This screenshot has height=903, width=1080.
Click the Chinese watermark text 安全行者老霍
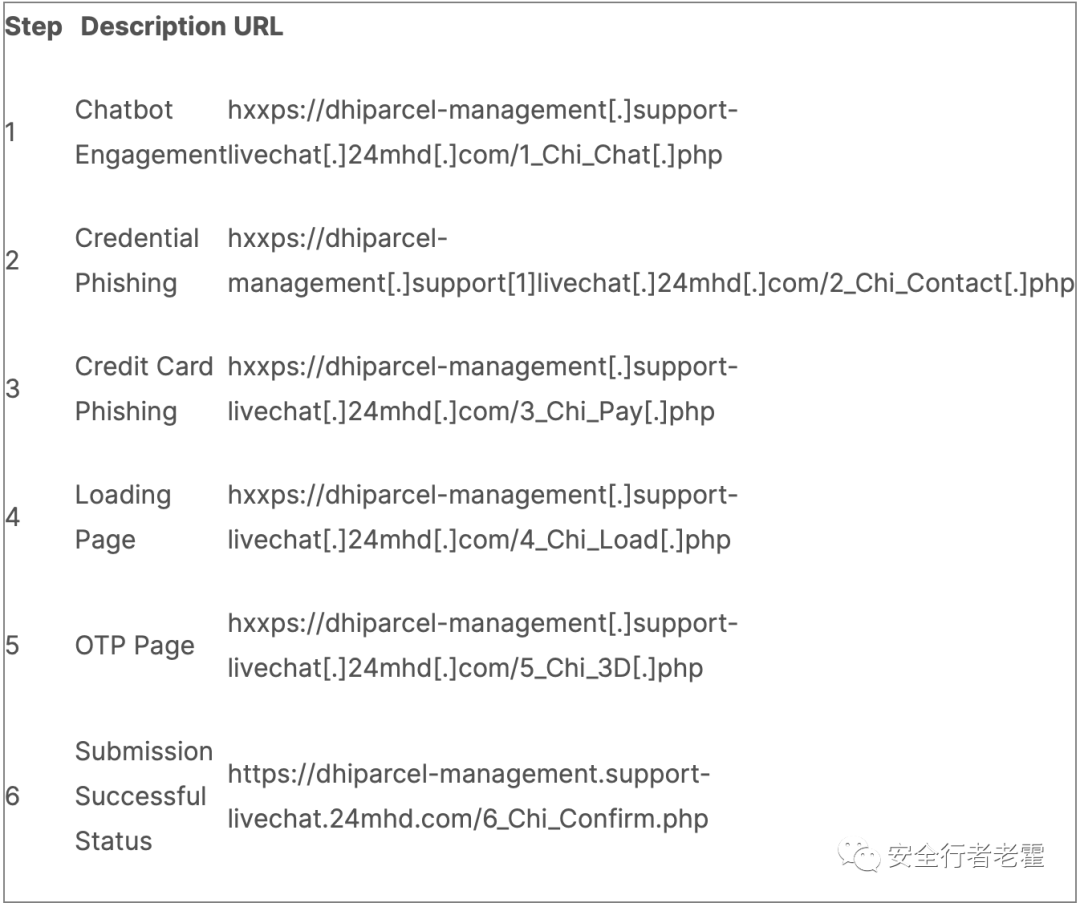click(x=966, y=855)
